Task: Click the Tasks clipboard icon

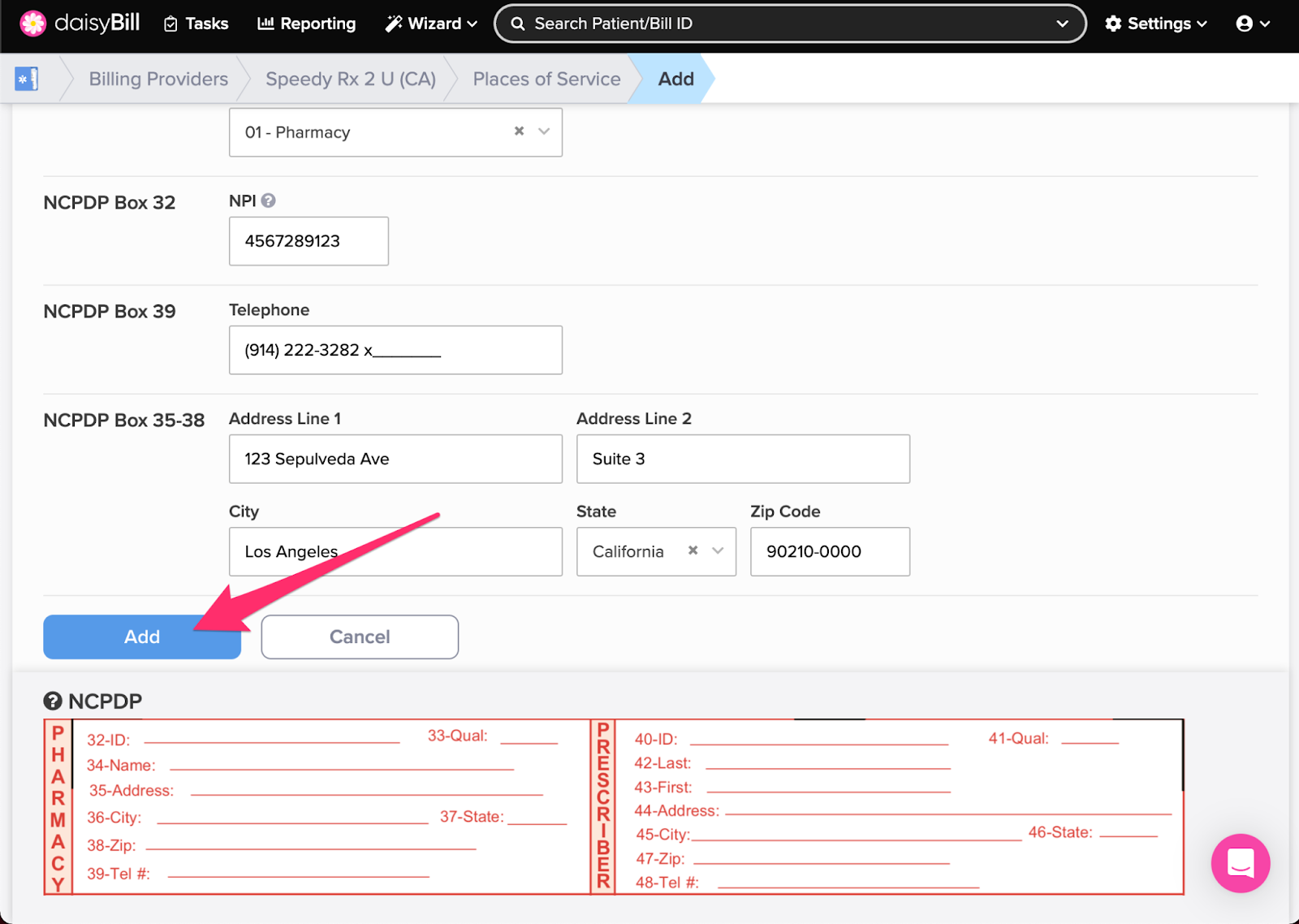Action: [170, 24]
